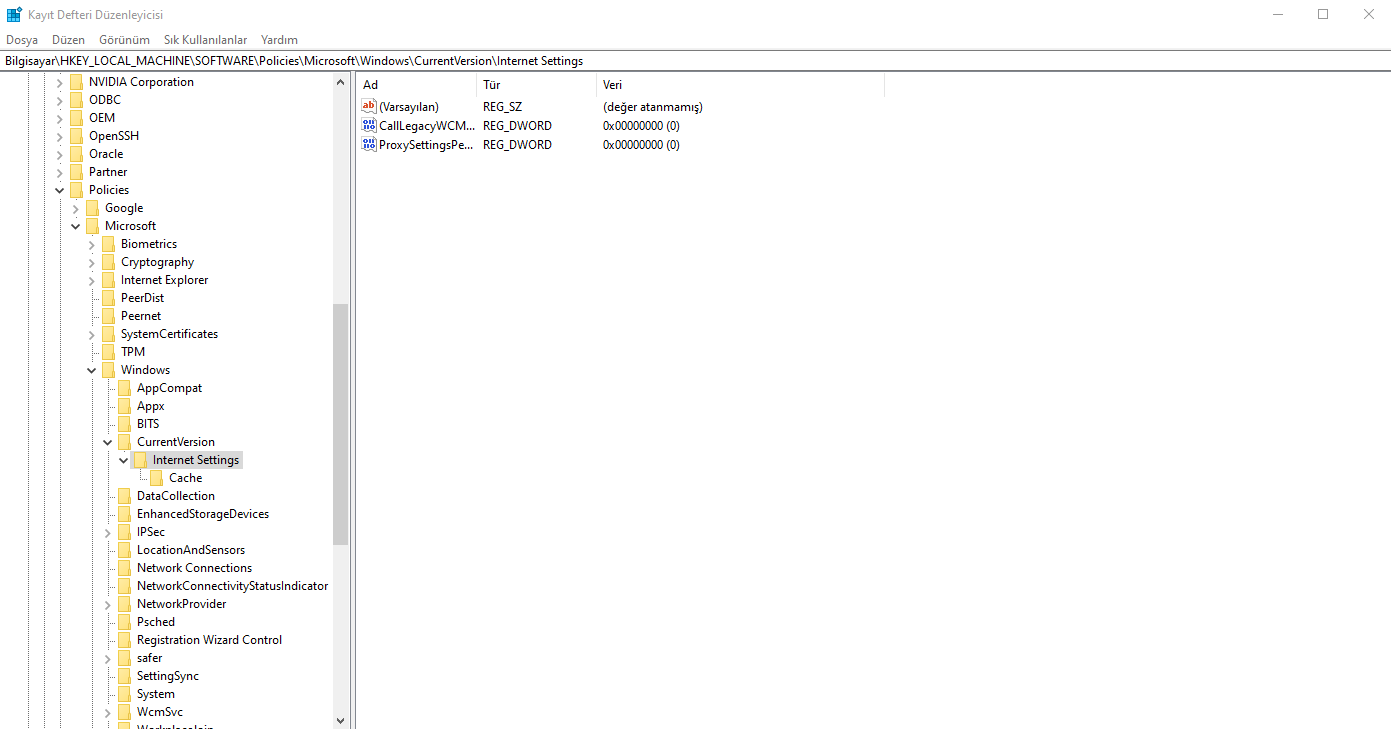This screenshot has width=1391, height=729.
Task: Sort values by the Ad column header
Action: pyautogui.click(x=415, y=85)
